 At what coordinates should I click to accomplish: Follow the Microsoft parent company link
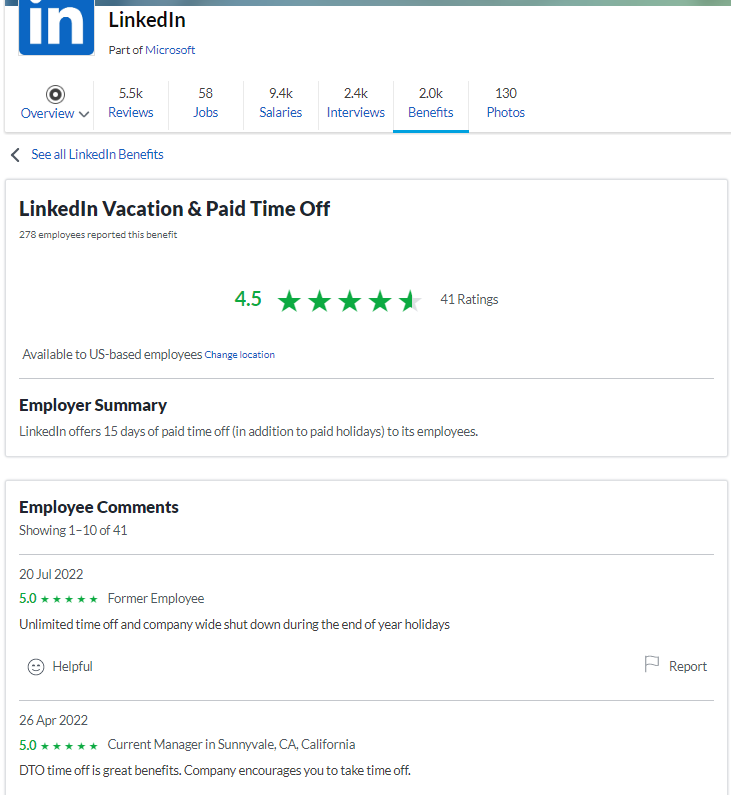(170, 50)
